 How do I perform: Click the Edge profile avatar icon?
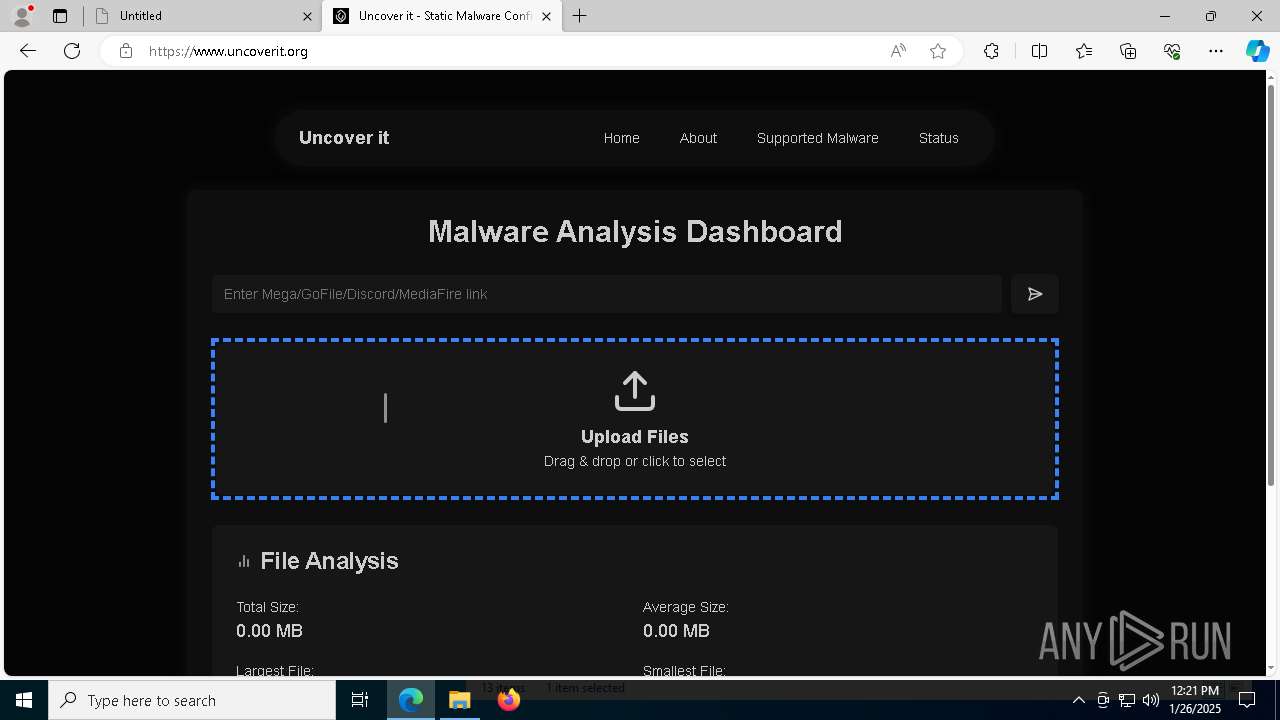click(x=21, y=16)
